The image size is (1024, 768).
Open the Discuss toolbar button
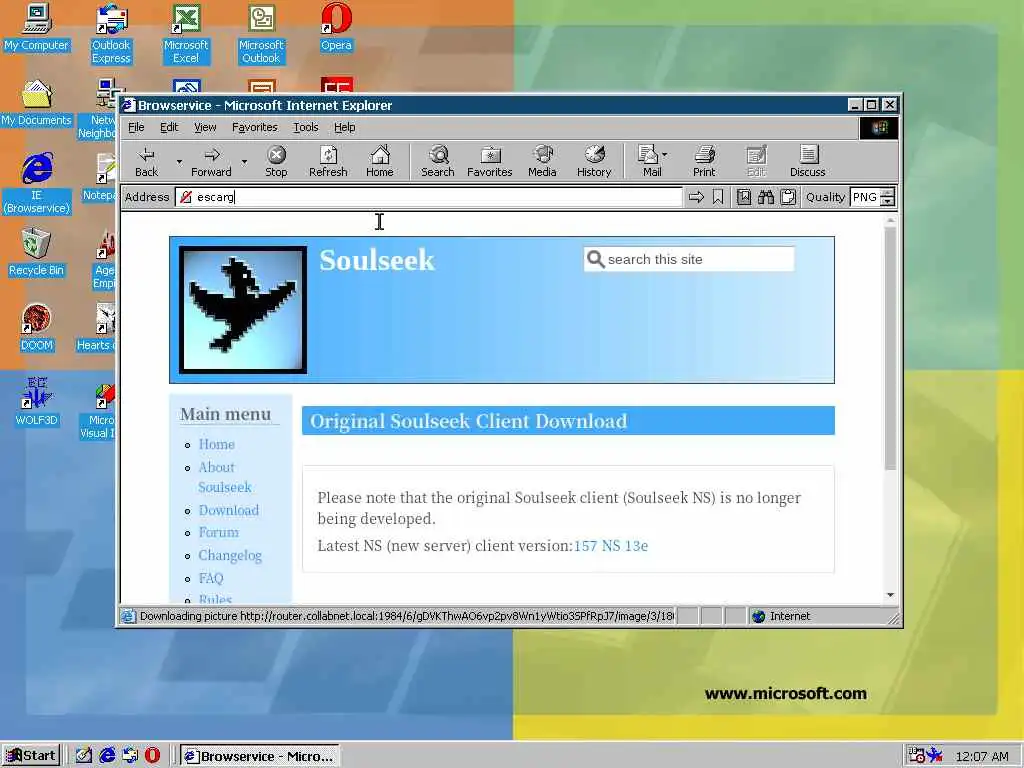(808, 161)
